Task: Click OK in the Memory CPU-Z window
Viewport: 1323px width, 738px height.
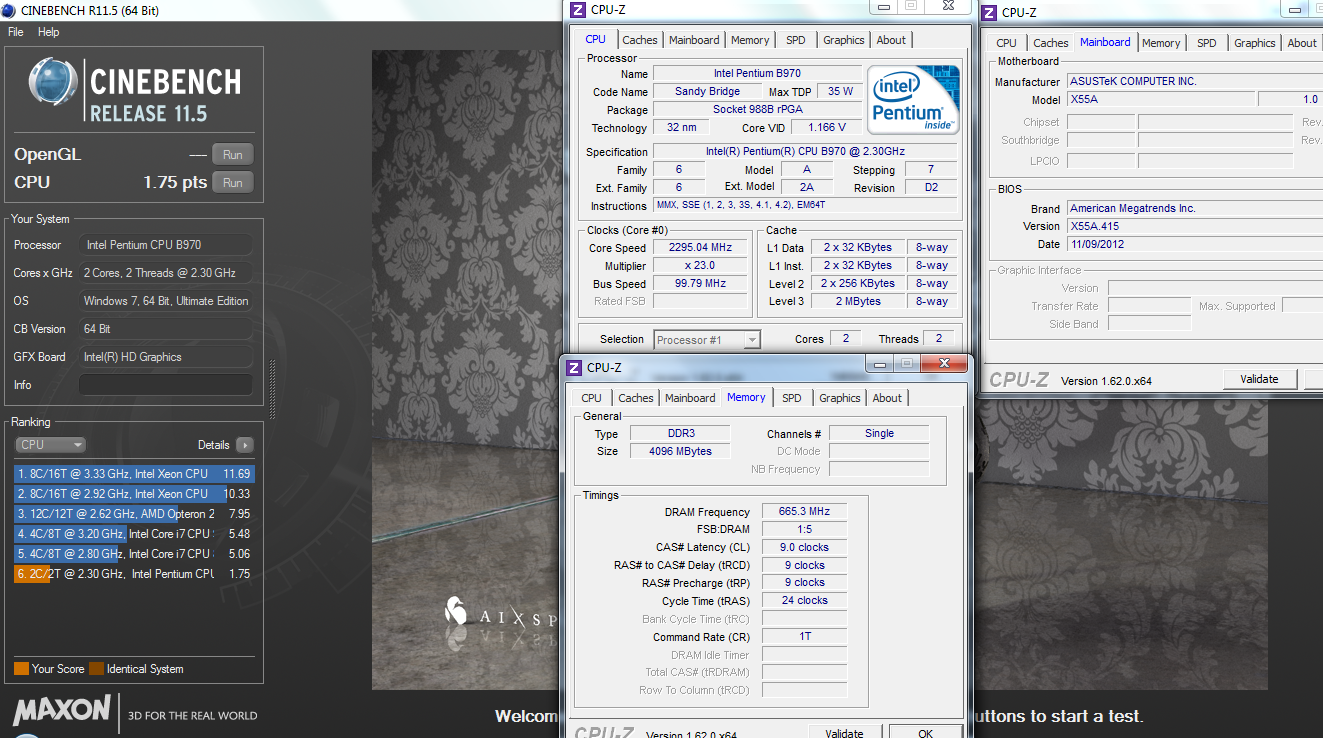Action: [926, 733]
